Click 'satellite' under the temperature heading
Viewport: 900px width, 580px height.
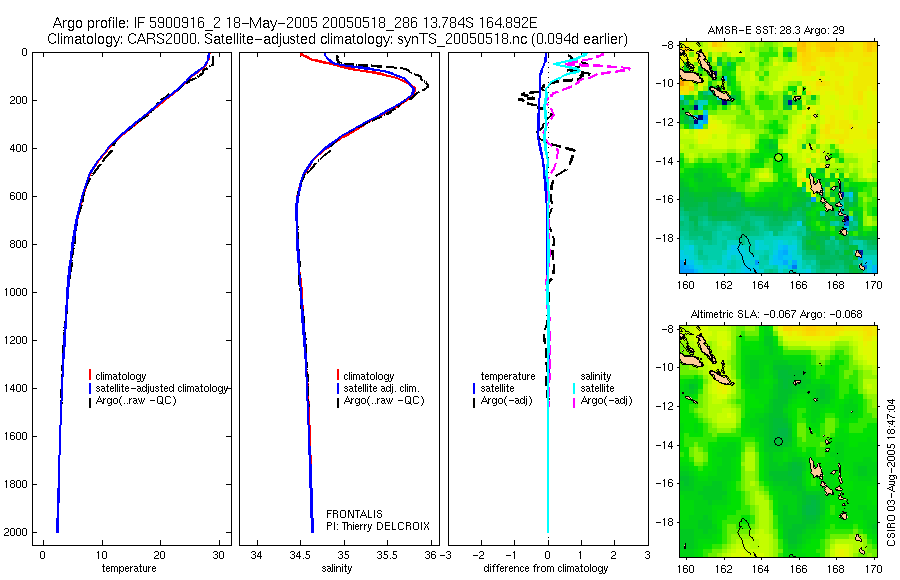(x=497, y=388)
